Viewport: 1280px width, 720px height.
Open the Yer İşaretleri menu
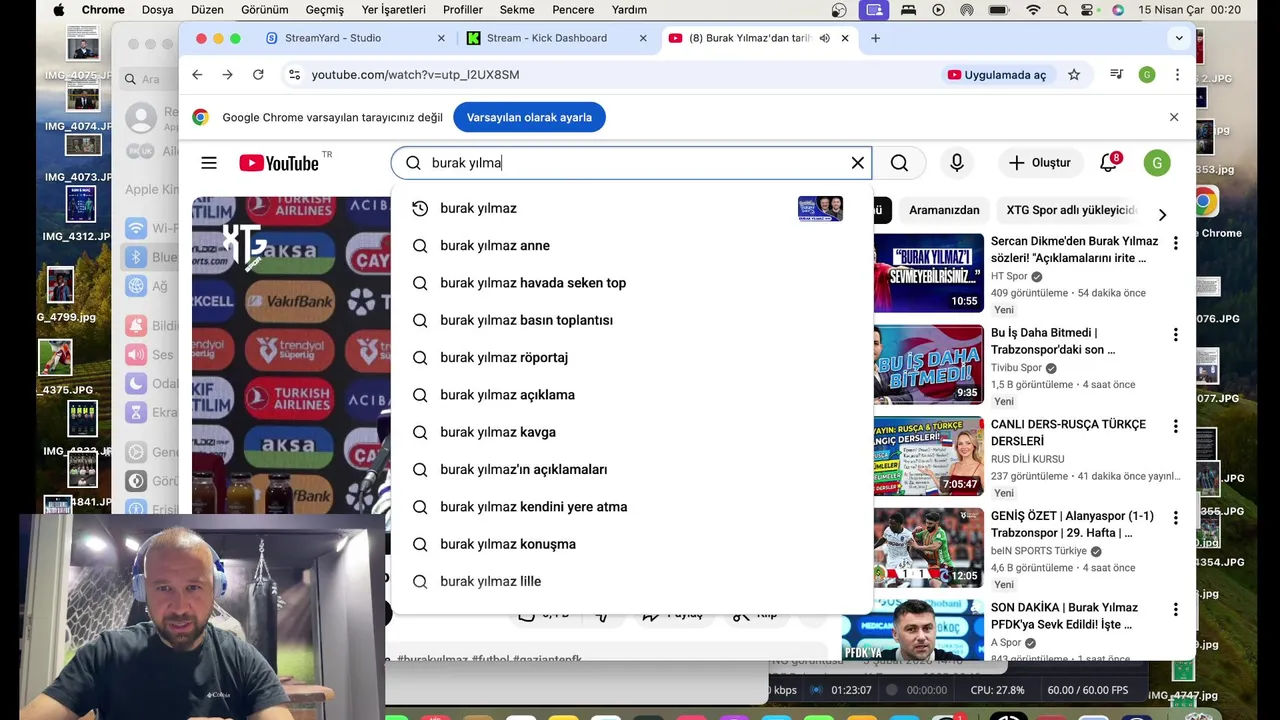394,10
